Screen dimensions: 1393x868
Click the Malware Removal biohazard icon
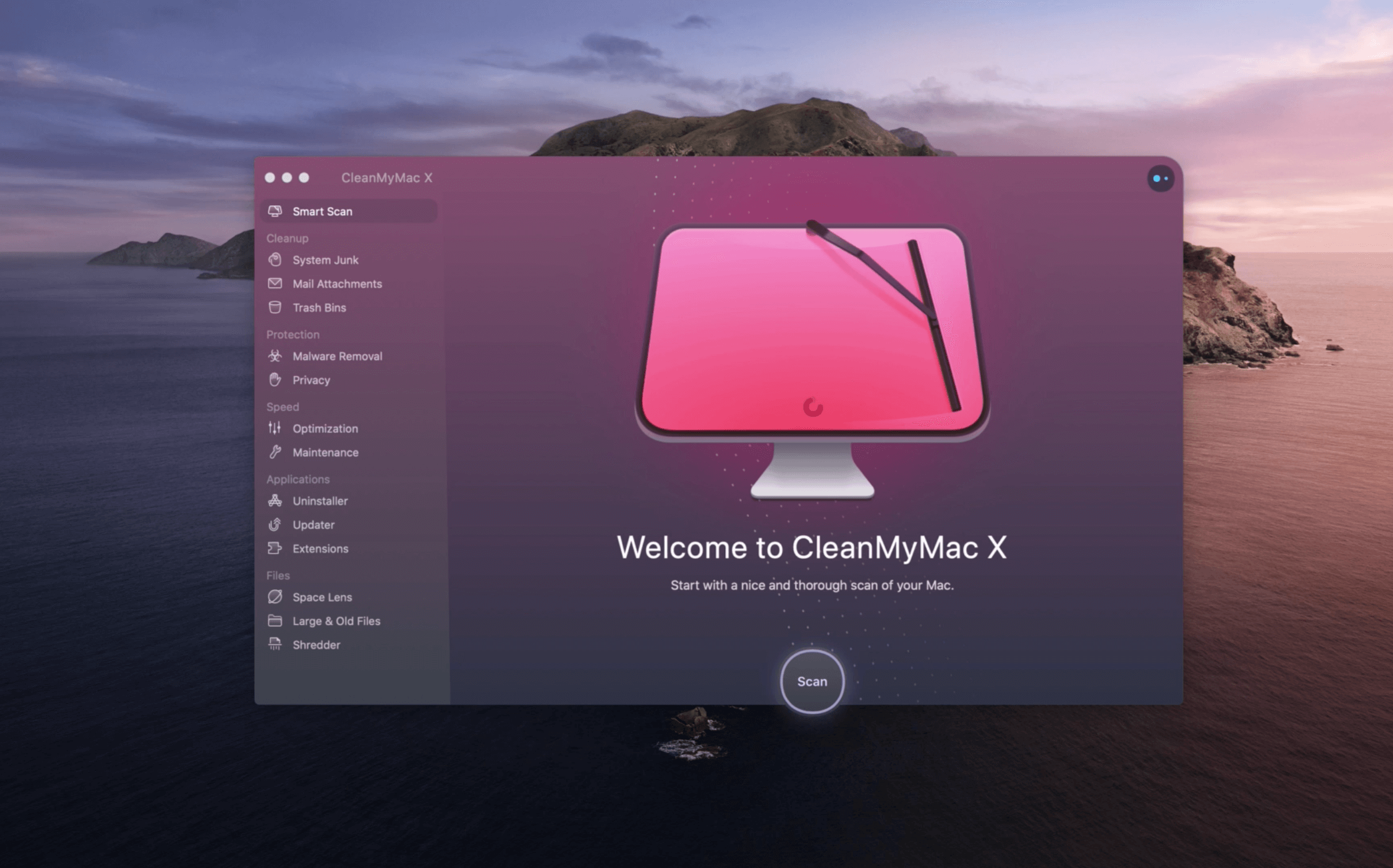(275, 356)
